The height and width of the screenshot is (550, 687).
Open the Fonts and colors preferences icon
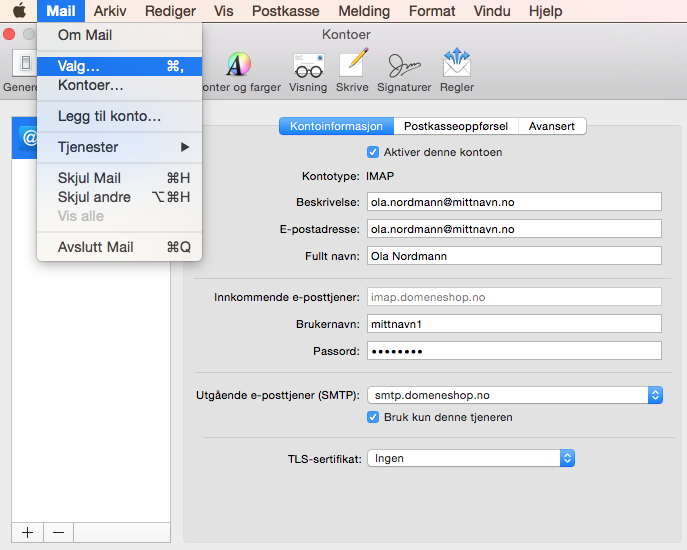pos(239,66)
